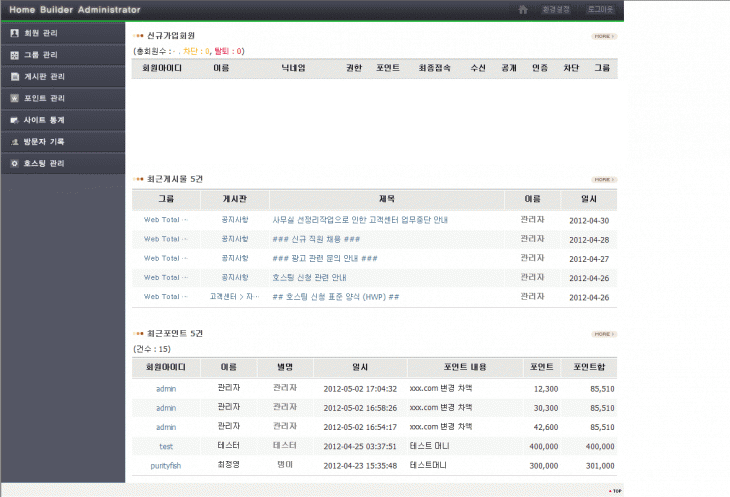Jump to top using TOP link
Viewport: 730px width, 497px height.
click(x=615, y=491)
